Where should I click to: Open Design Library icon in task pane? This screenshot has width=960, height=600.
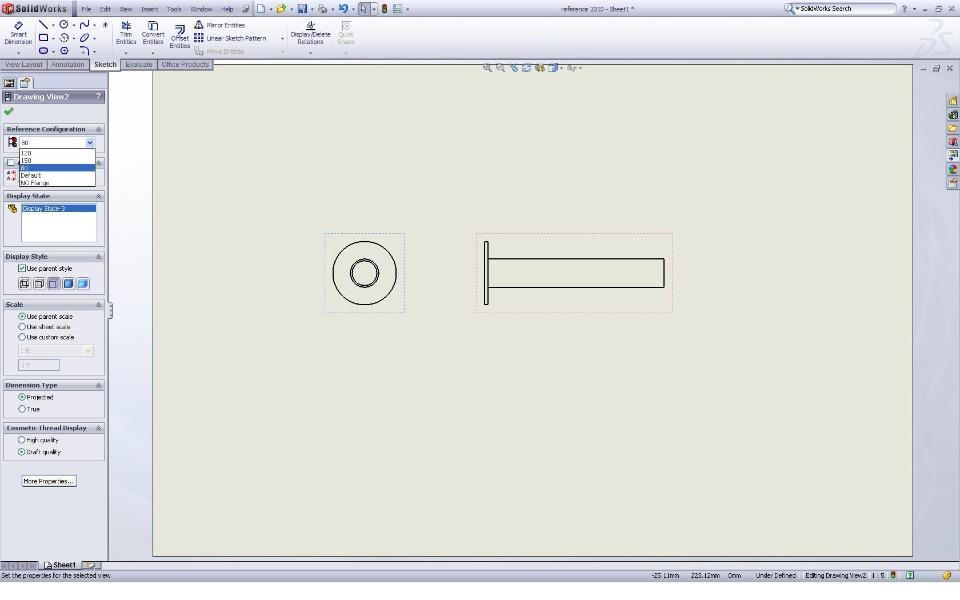click(x=953, y=114)
